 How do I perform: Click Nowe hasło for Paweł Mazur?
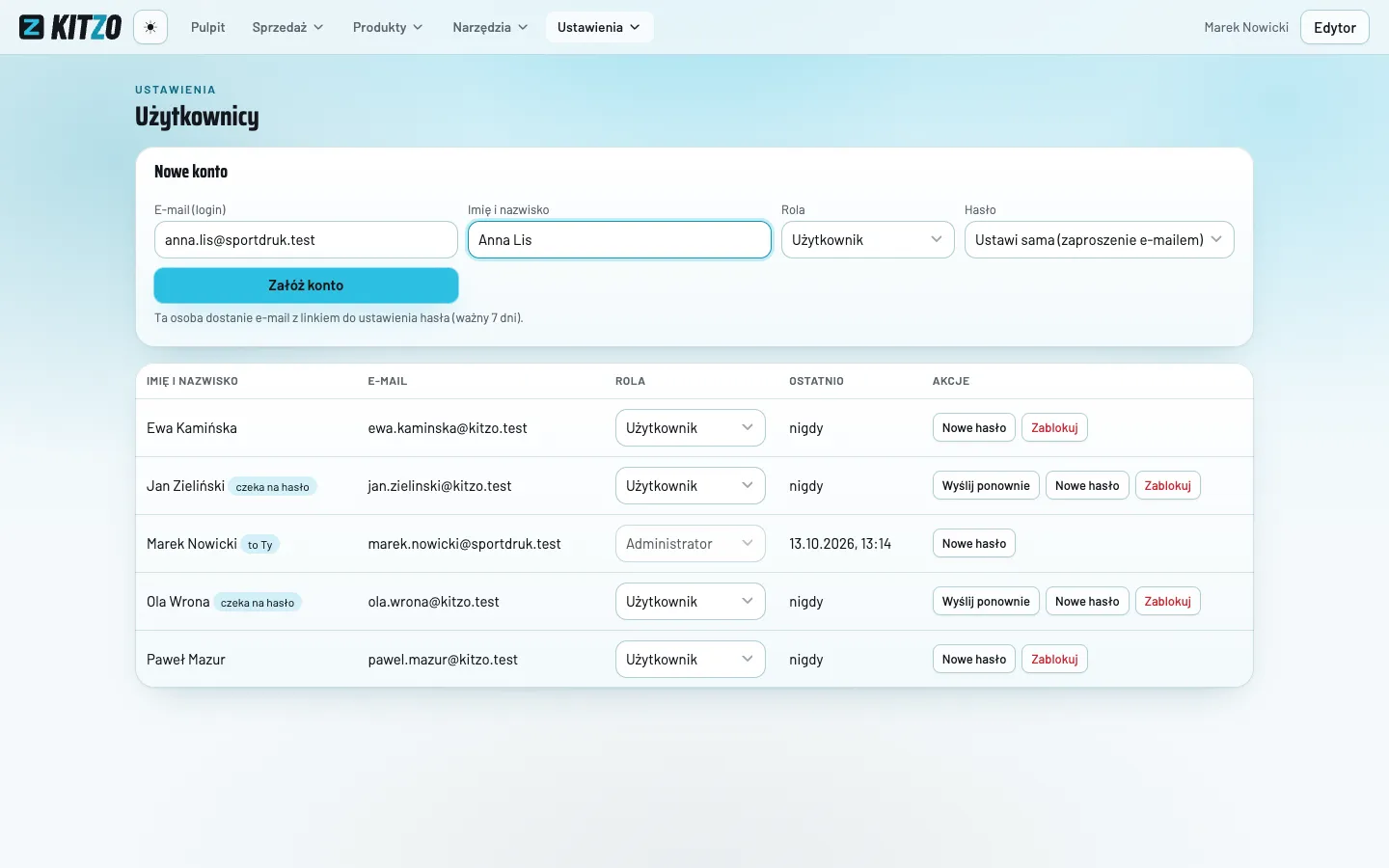[974, 660]
